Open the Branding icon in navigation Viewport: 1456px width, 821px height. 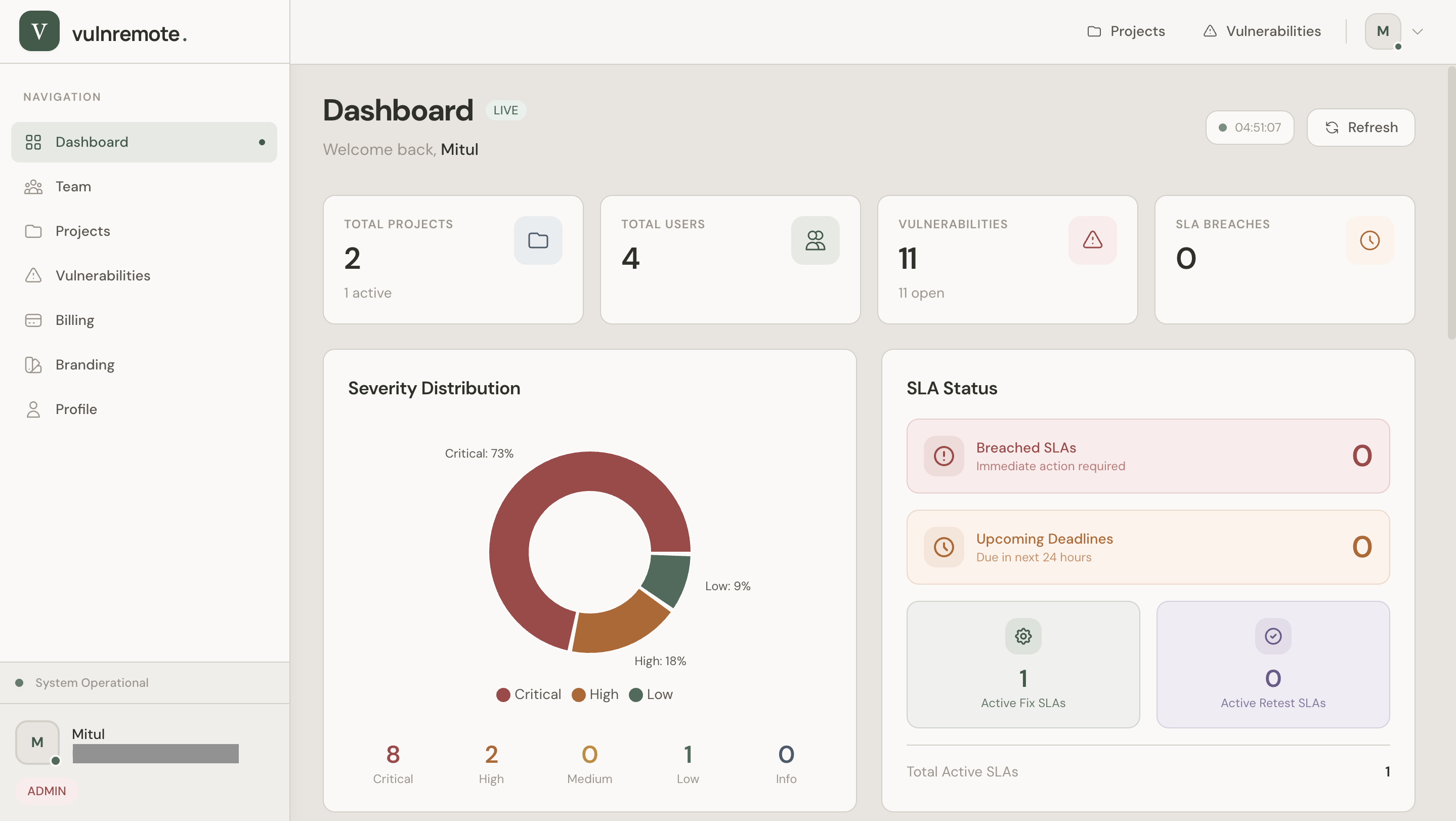[33, 365]
